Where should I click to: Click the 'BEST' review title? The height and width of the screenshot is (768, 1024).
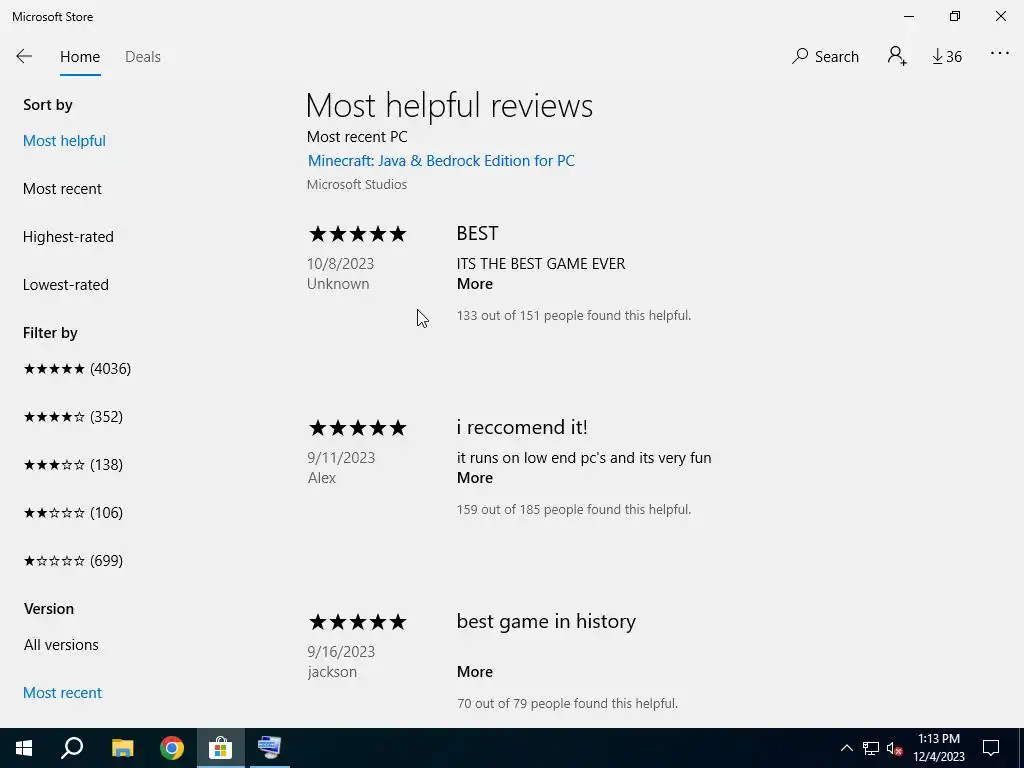477,233
